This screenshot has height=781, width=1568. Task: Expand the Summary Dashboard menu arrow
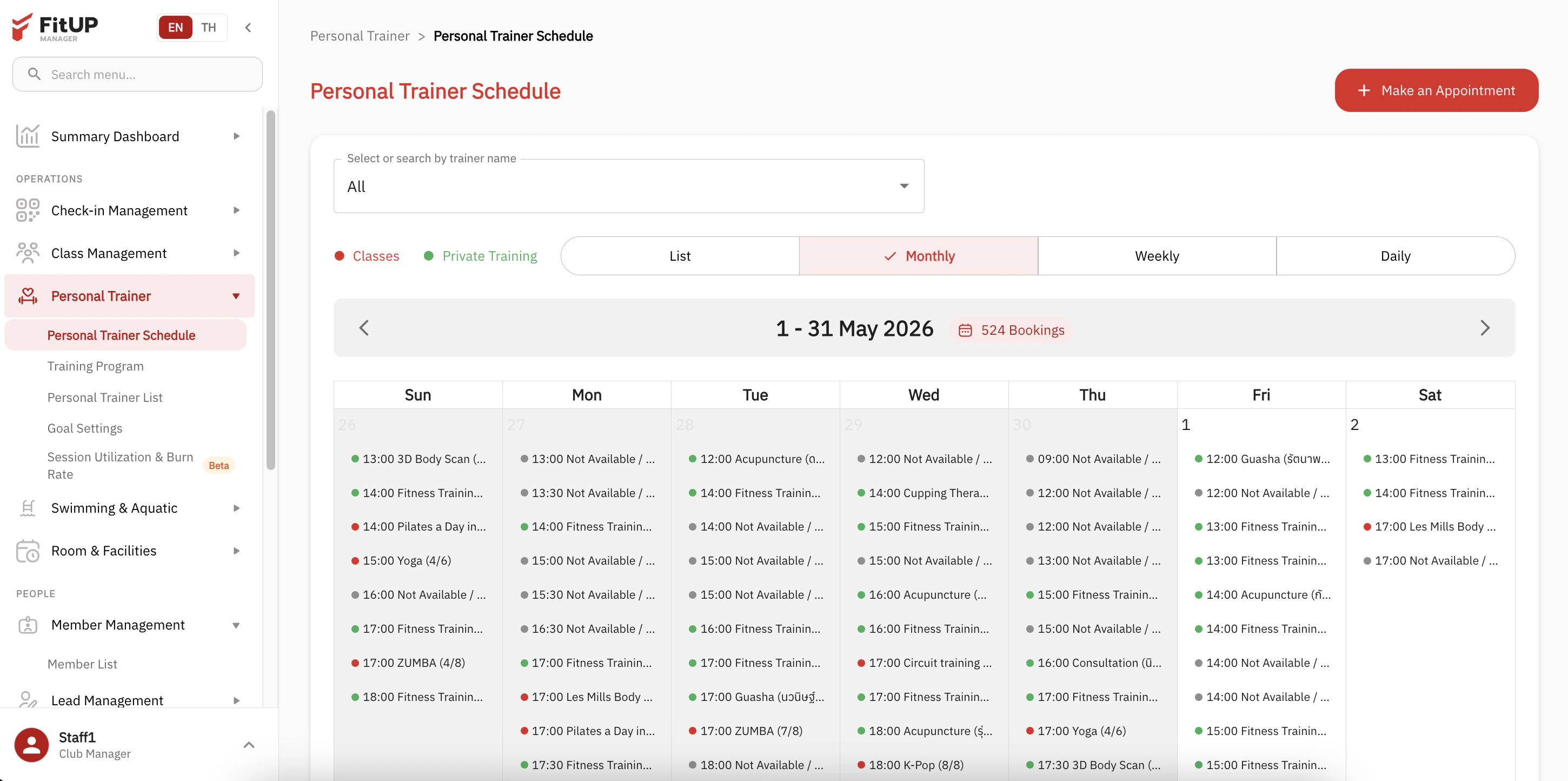point(237,136)
